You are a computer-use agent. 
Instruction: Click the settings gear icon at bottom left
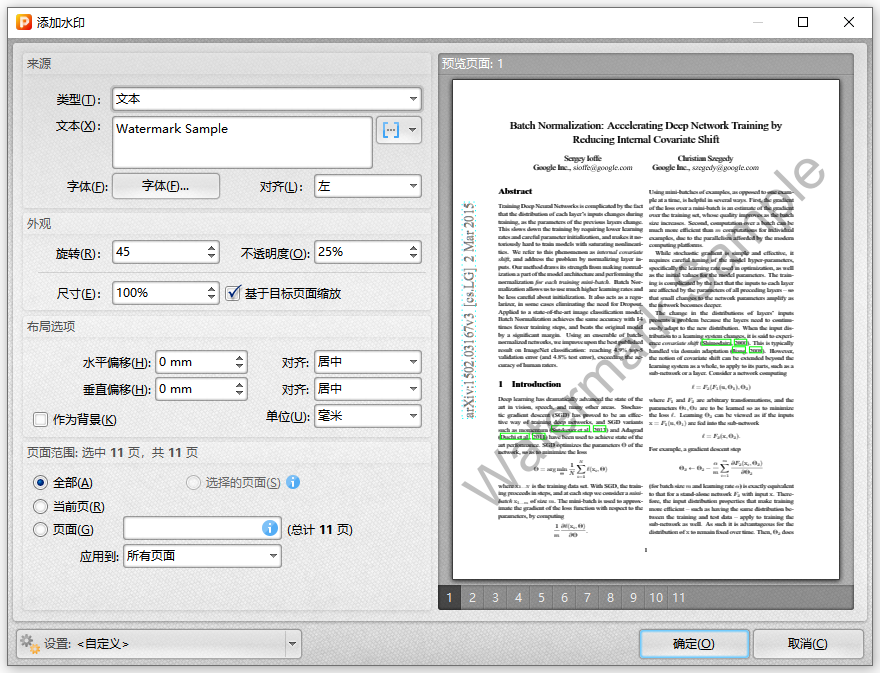[29, 644]
